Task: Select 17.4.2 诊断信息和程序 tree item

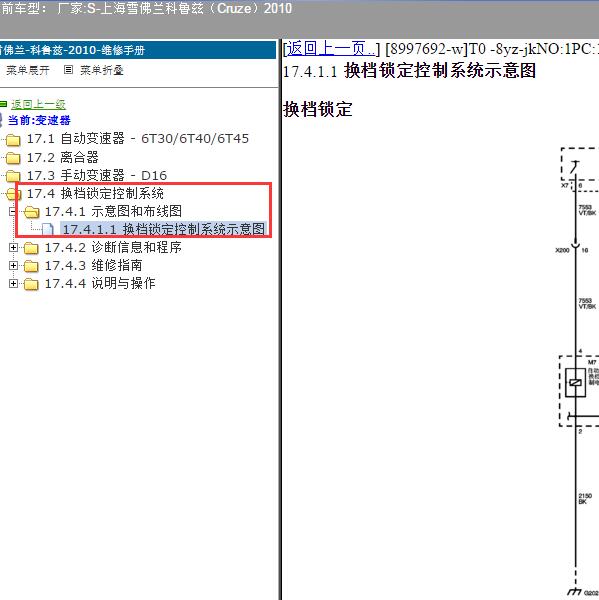Action: pyautogui.click(x=113, y=248)
